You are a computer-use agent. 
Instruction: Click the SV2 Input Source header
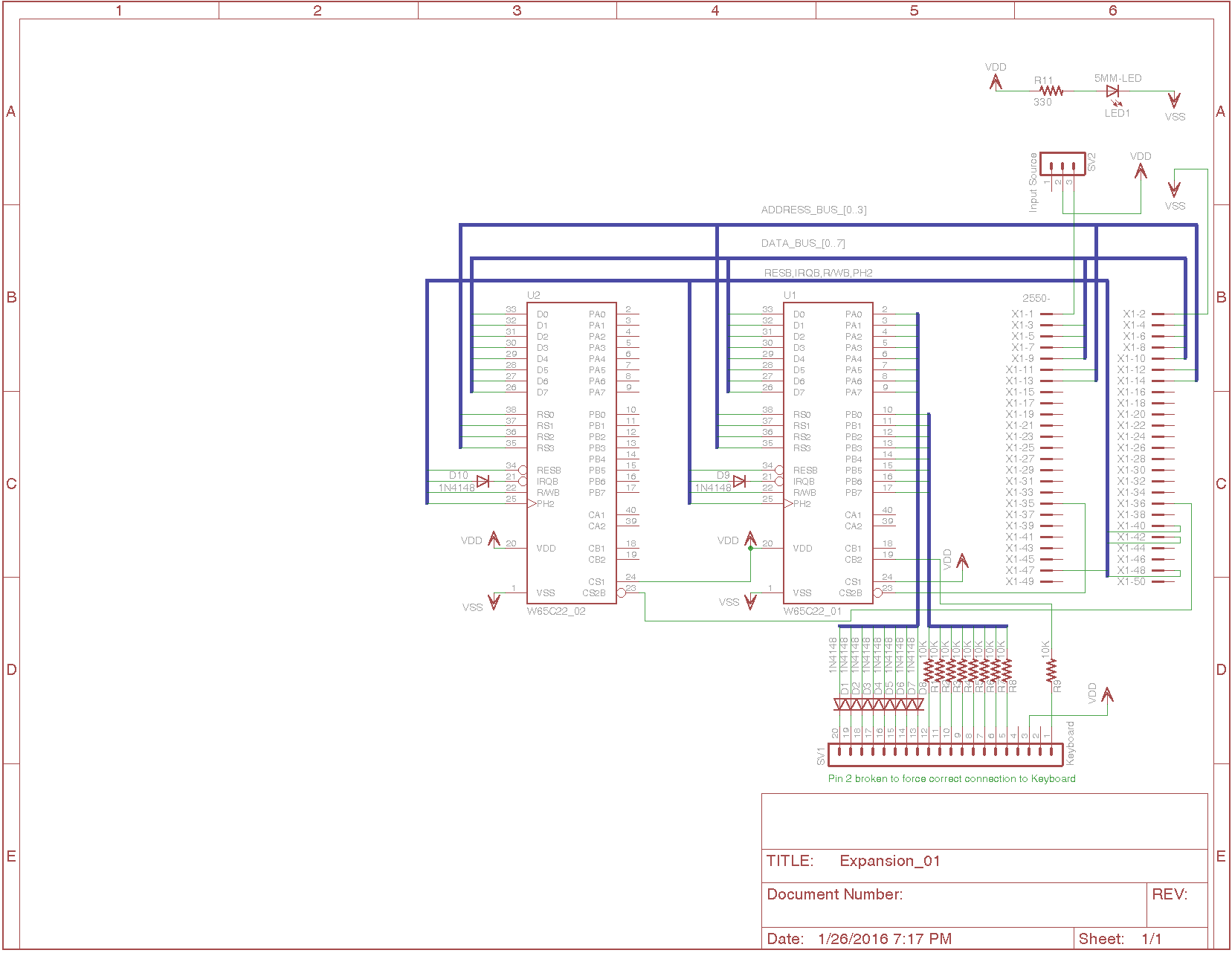1062,164
